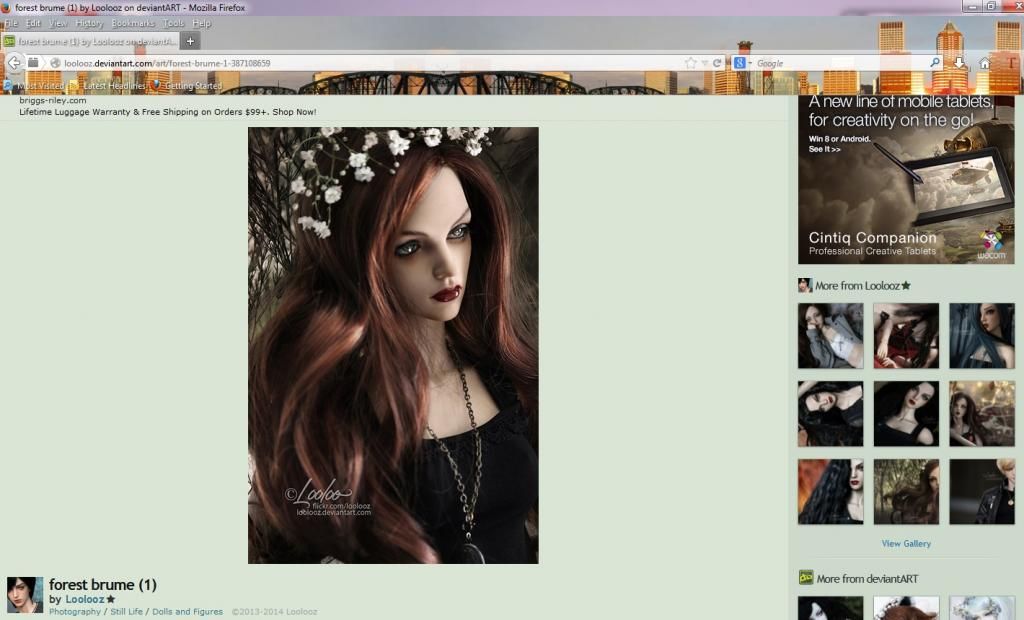Click the View Gallery link
Image resolution: width=1024 pixels, height=620 pixels.
click(906, 544)
